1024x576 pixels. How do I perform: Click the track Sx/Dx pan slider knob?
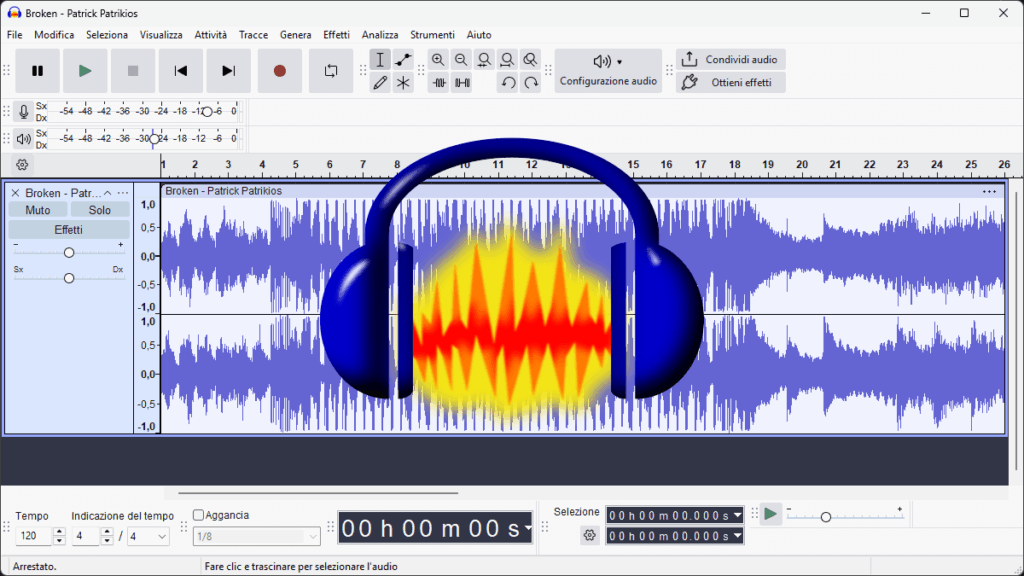point(69,278)
